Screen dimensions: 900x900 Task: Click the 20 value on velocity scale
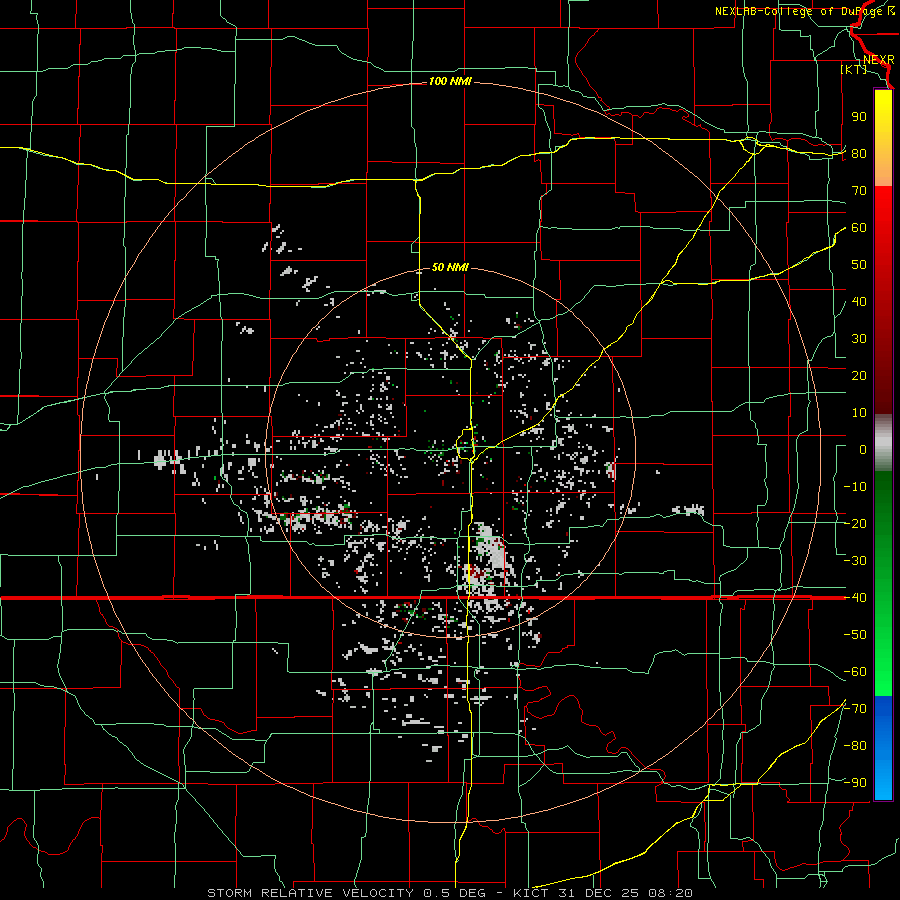pos(859,376)
